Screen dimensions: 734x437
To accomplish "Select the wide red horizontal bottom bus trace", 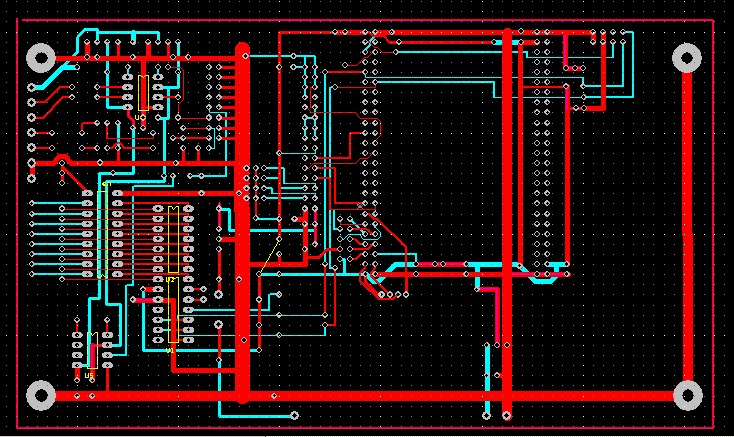I will [365, 396].
